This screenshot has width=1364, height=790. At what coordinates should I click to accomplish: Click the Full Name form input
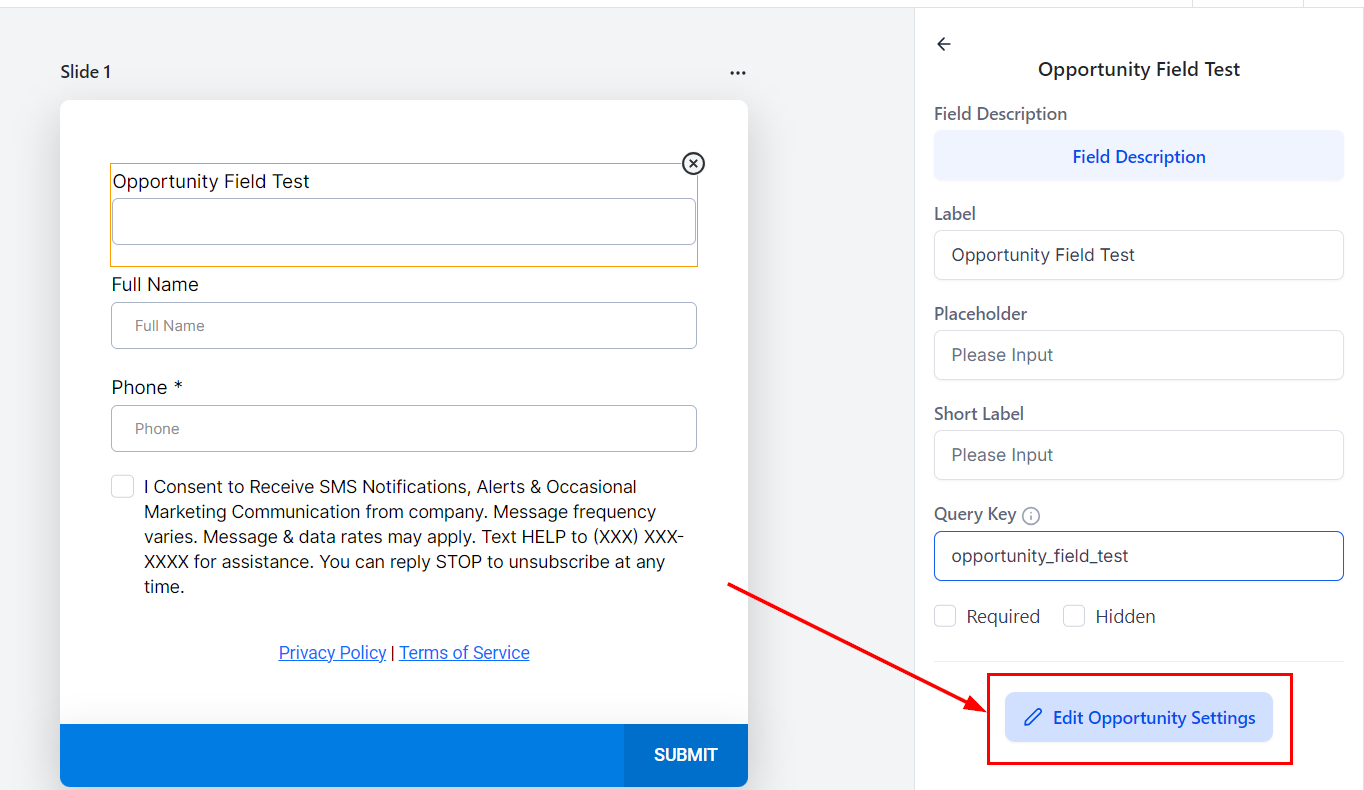[404, 325]
